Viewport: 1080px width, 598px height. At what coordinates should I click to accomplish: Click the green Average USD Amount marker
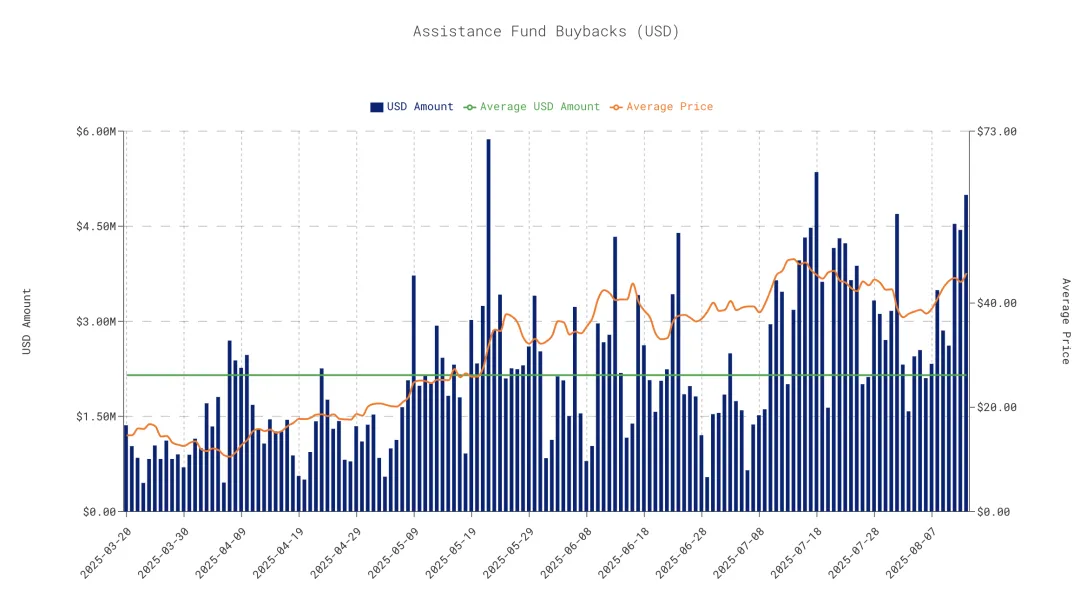click(470, 107)
